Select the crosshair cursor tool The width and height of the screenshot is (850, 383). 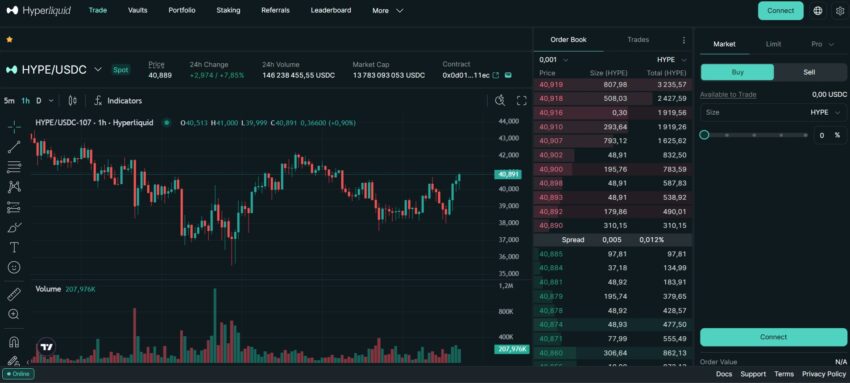pyautogui.click(x=15, y=127)
